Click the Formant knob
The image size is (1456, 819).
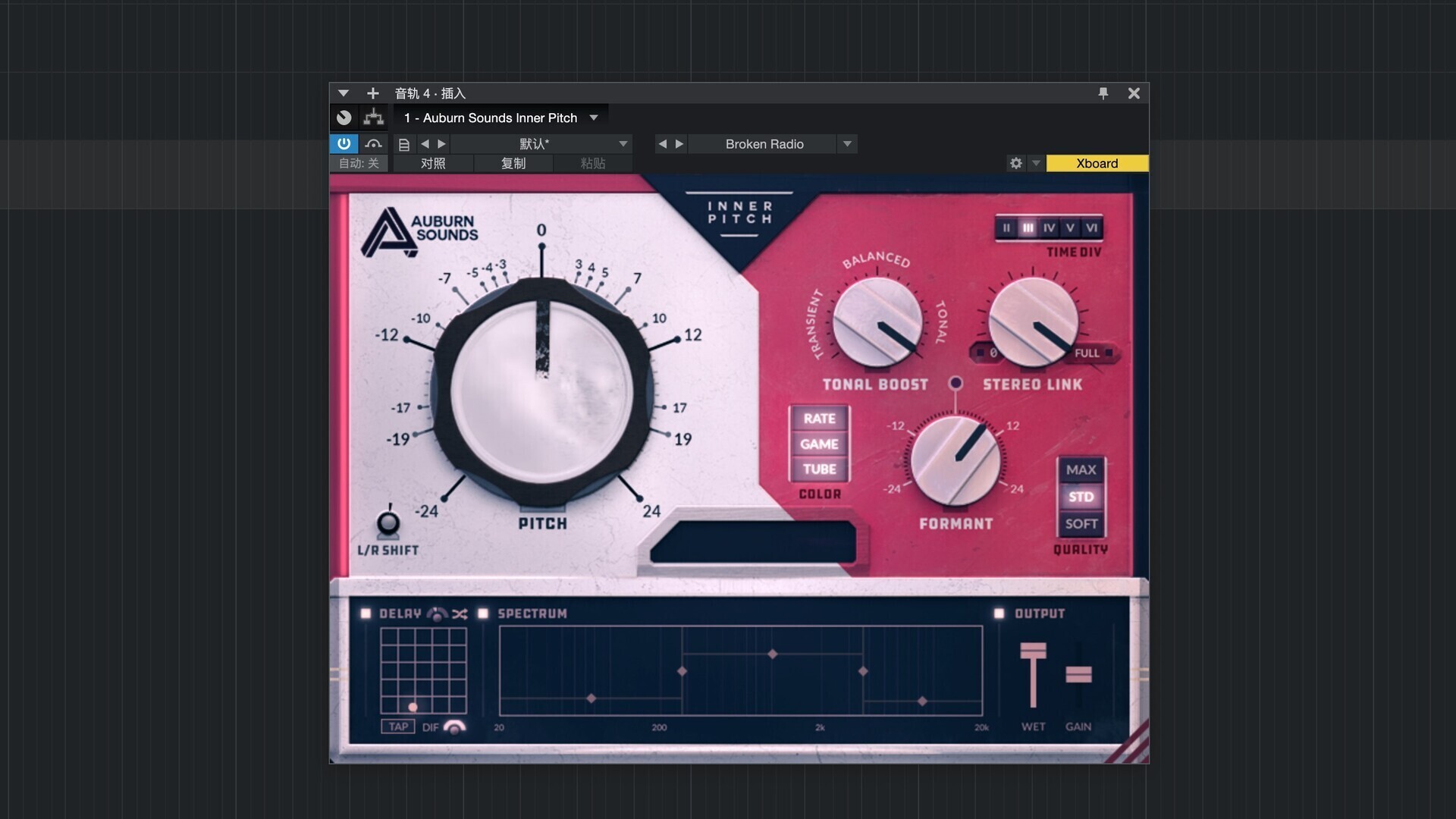[x=955, y=460]
